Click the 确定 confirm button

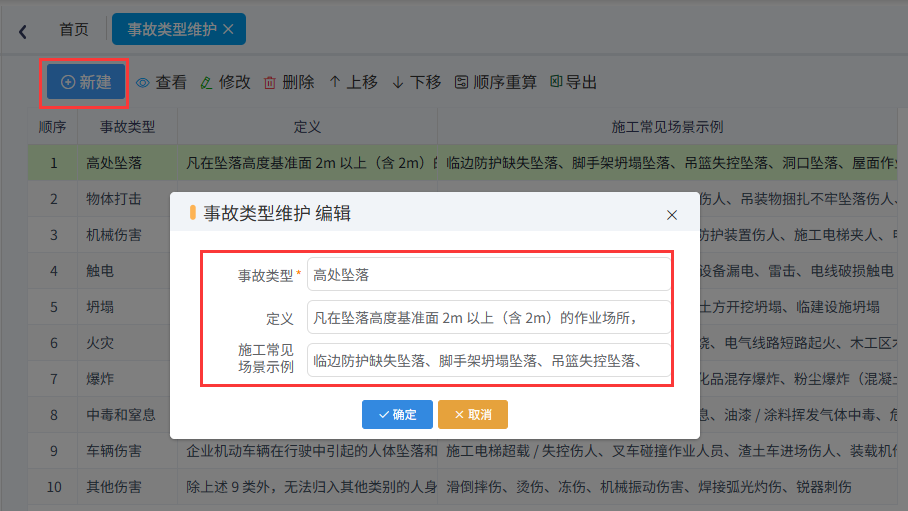click(397, 414)
